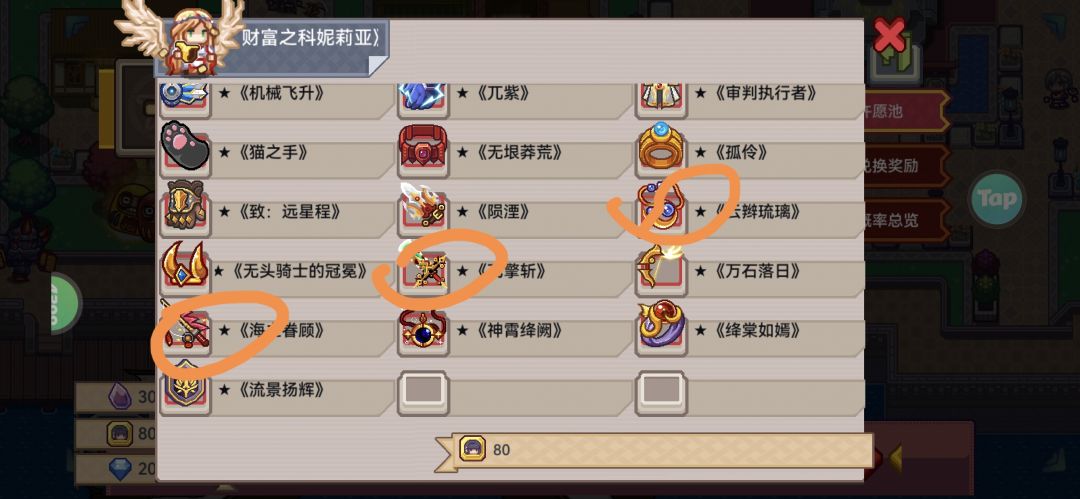Click the round Tap button

click(996, 199)
